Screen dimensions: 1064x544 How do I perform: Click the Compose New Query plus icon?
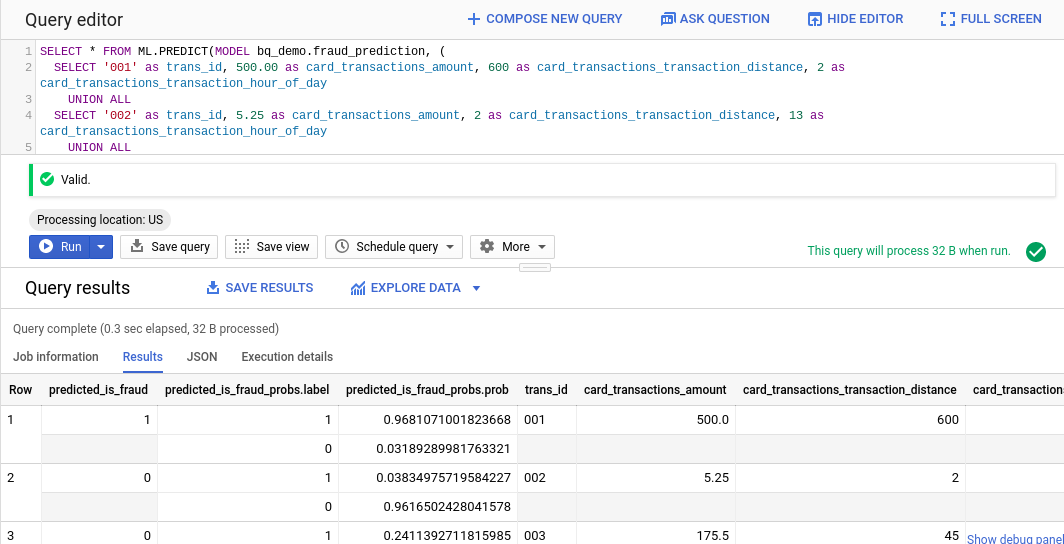click(474, 19)
